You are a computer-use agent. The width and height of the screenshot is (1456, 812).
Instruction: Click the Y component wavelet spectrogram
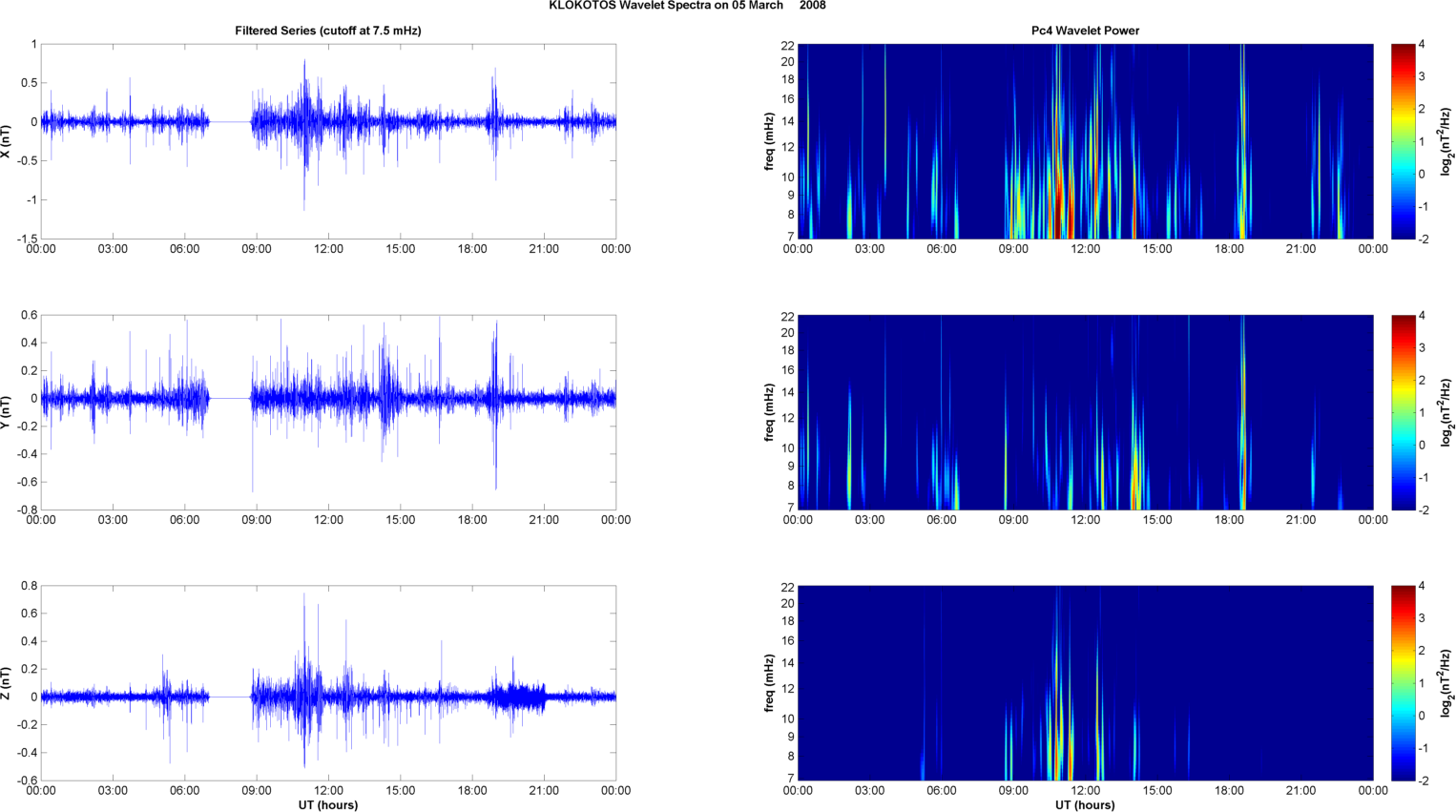[x=1085, y=412]
